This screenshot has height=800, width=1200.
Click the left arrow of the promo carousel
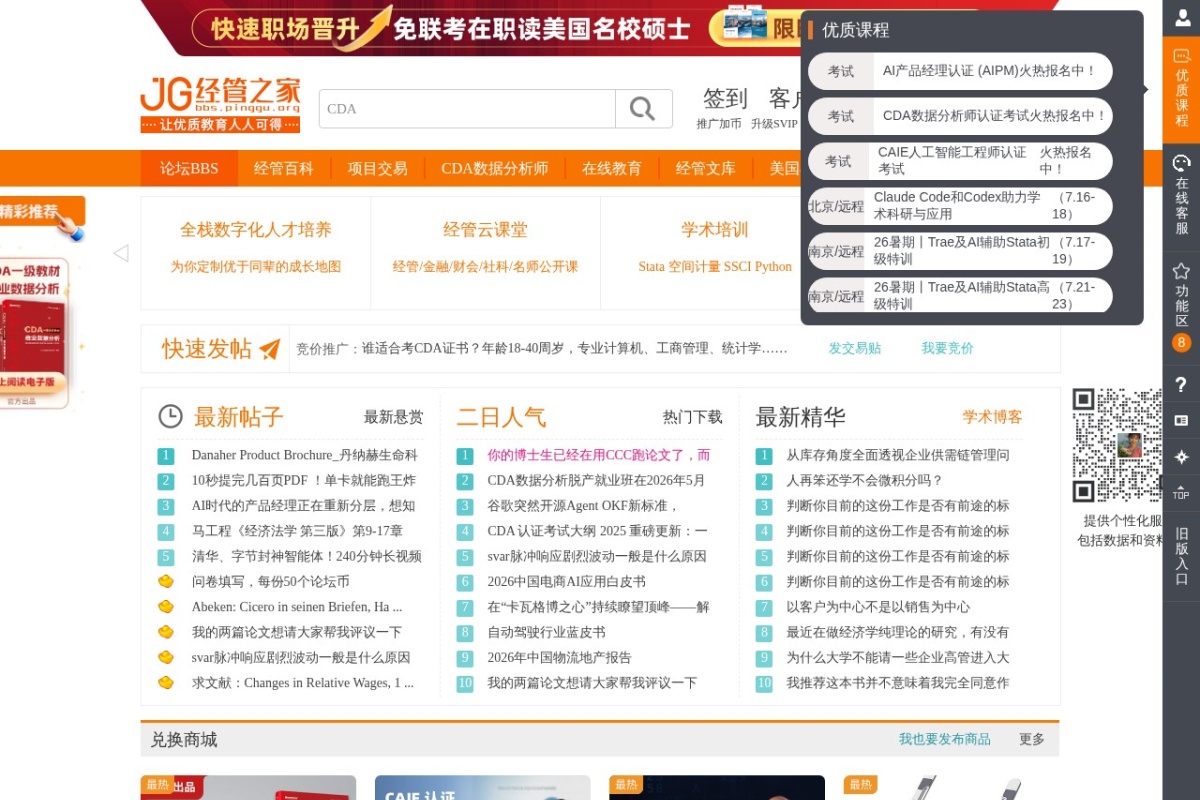[x=121, y=253]
